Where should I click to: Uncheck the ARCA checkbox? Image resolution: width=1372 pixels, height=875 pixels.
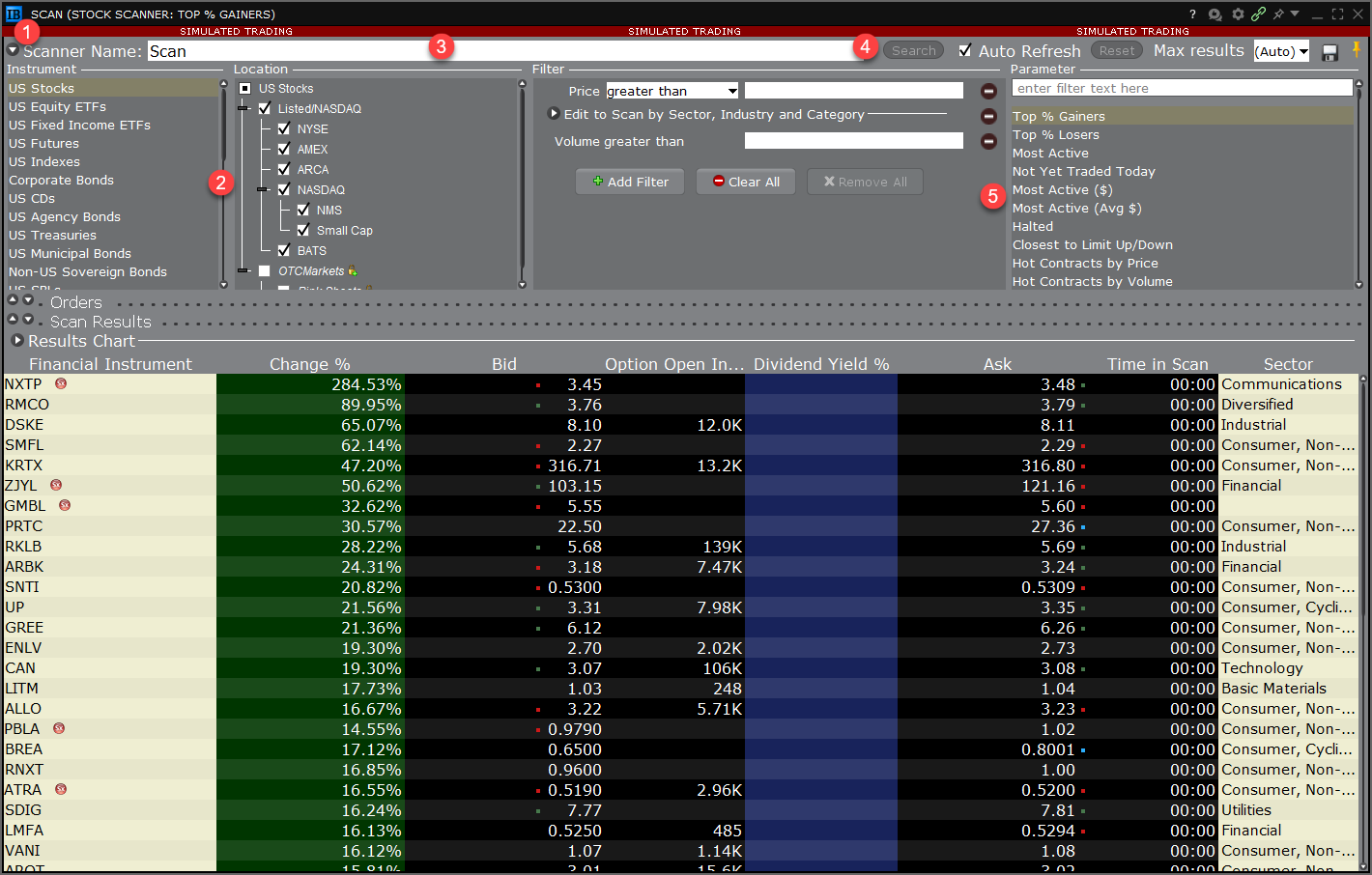[x=284, y=169]
